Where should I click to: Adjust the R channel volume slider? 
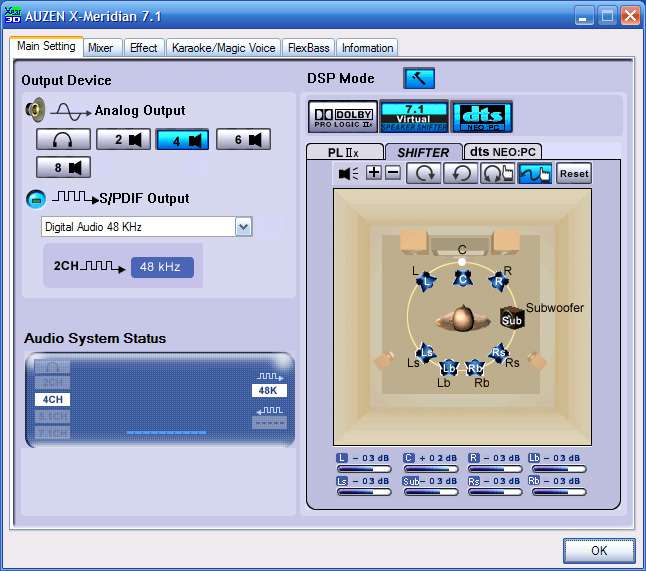pos(495,469)
